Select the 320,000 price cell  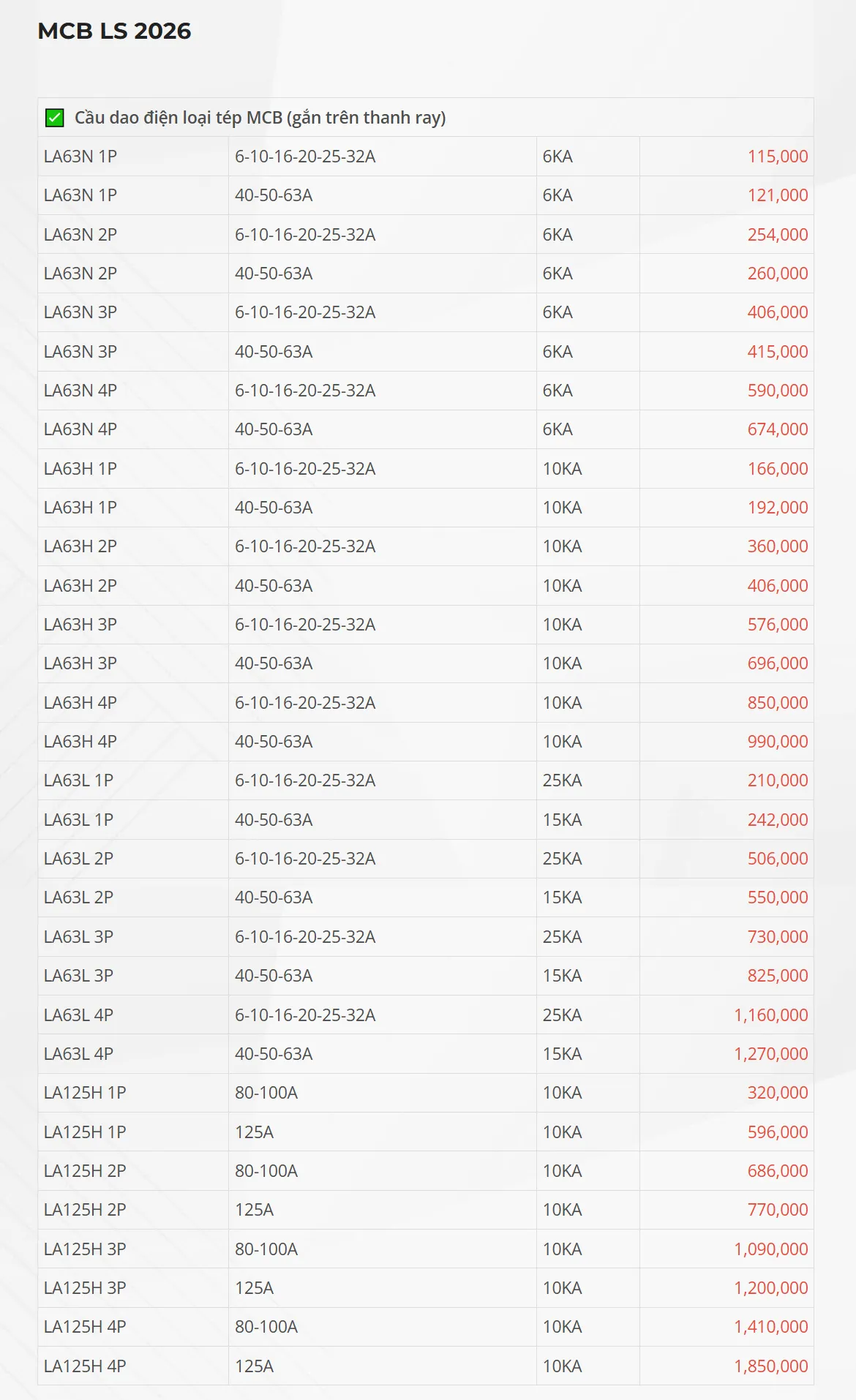[x=777, y=1093]
